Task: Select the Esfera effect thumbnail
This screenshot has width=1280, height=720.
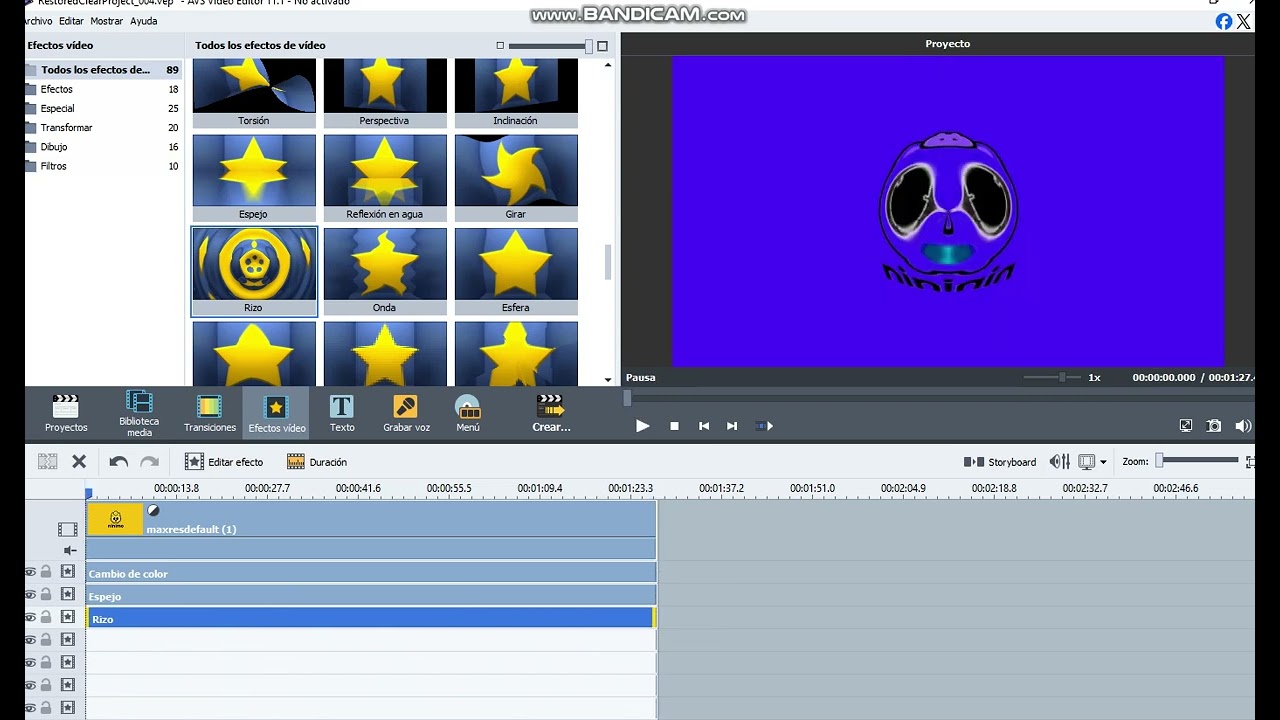Action: click(x=516, y=272)
